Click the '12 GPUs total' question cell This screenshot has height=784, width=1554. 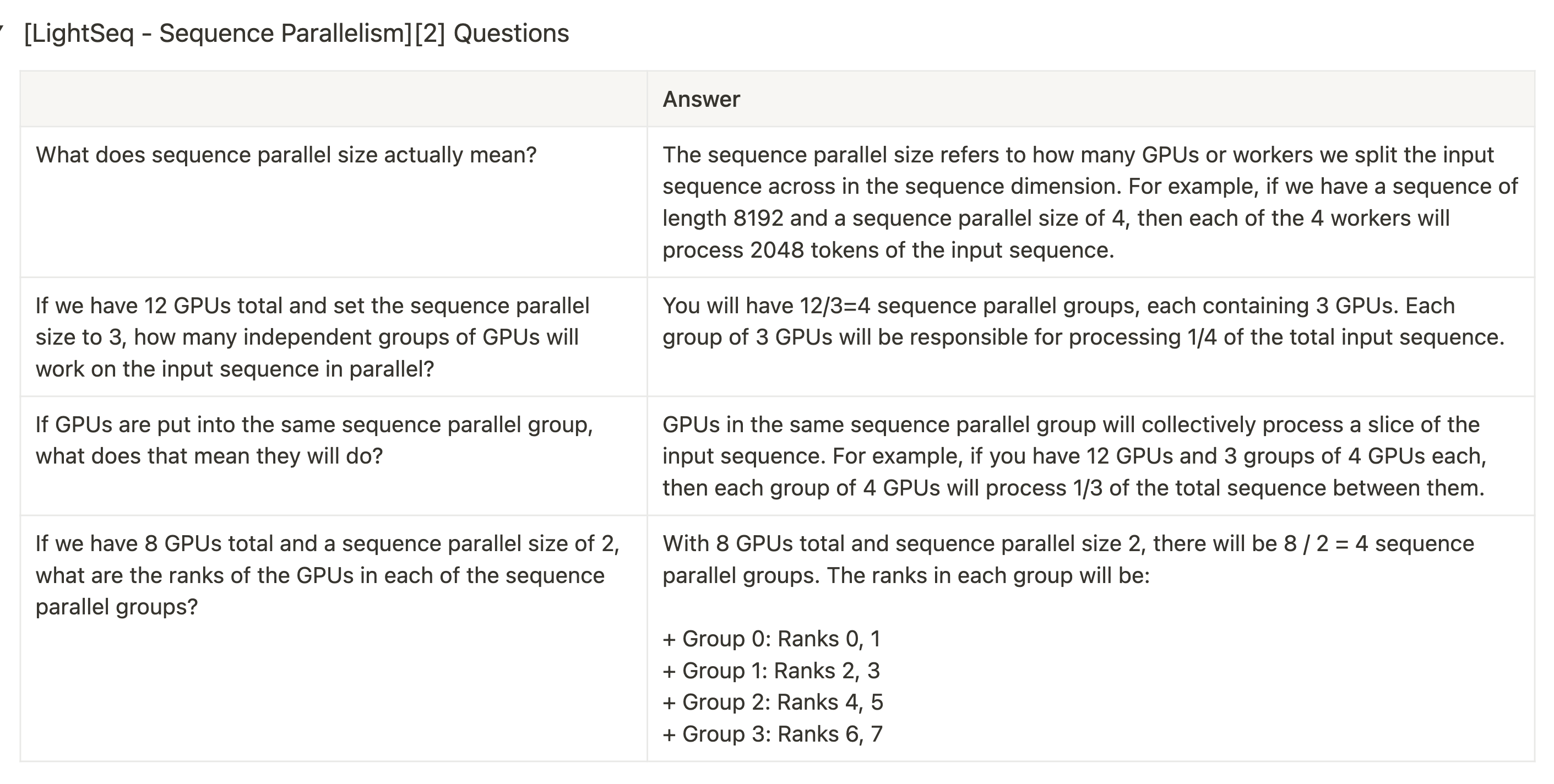pos(334,336)
